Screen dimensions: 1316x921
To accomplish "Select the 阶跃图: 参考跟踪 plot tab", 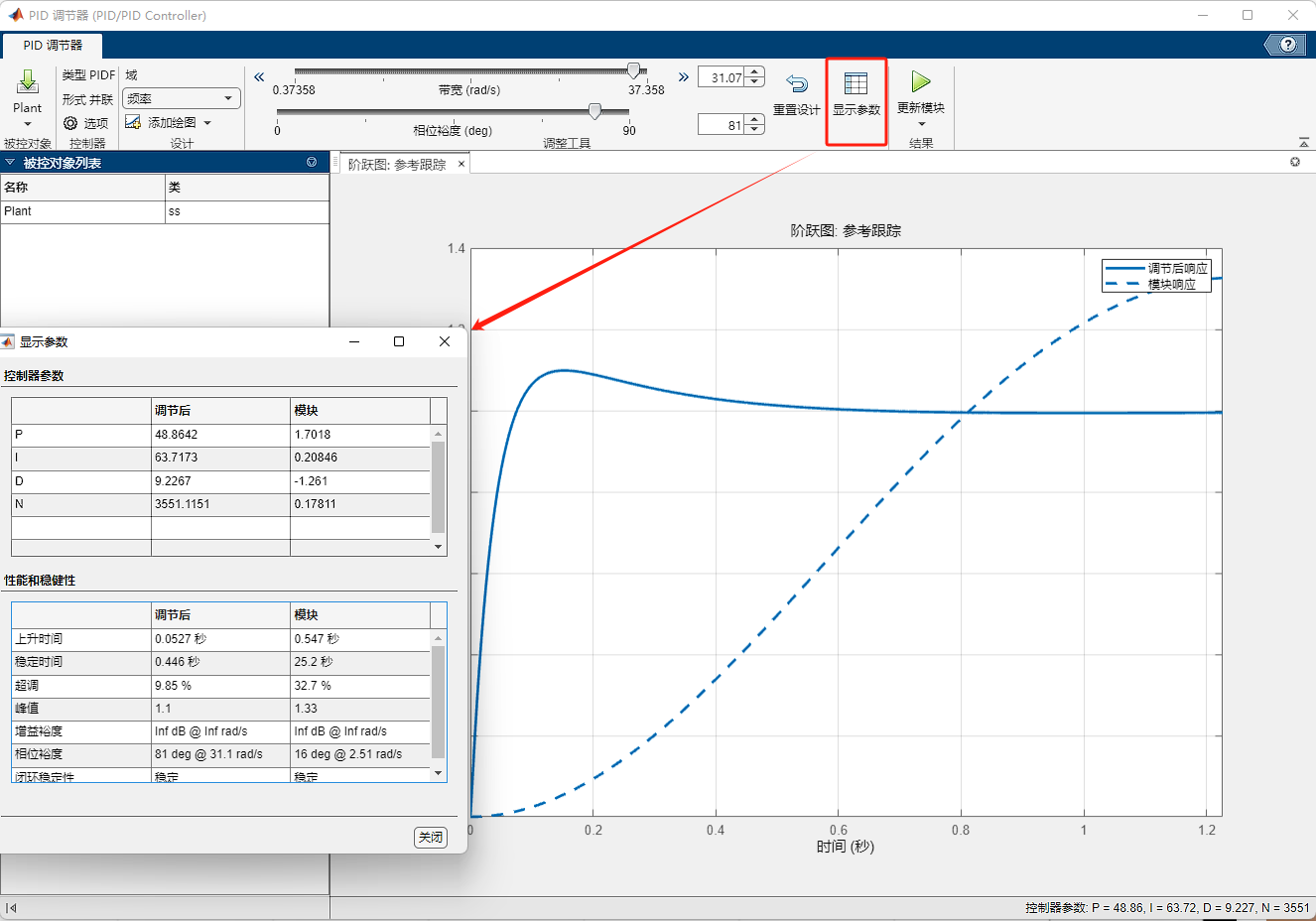I will pos(397,165).
